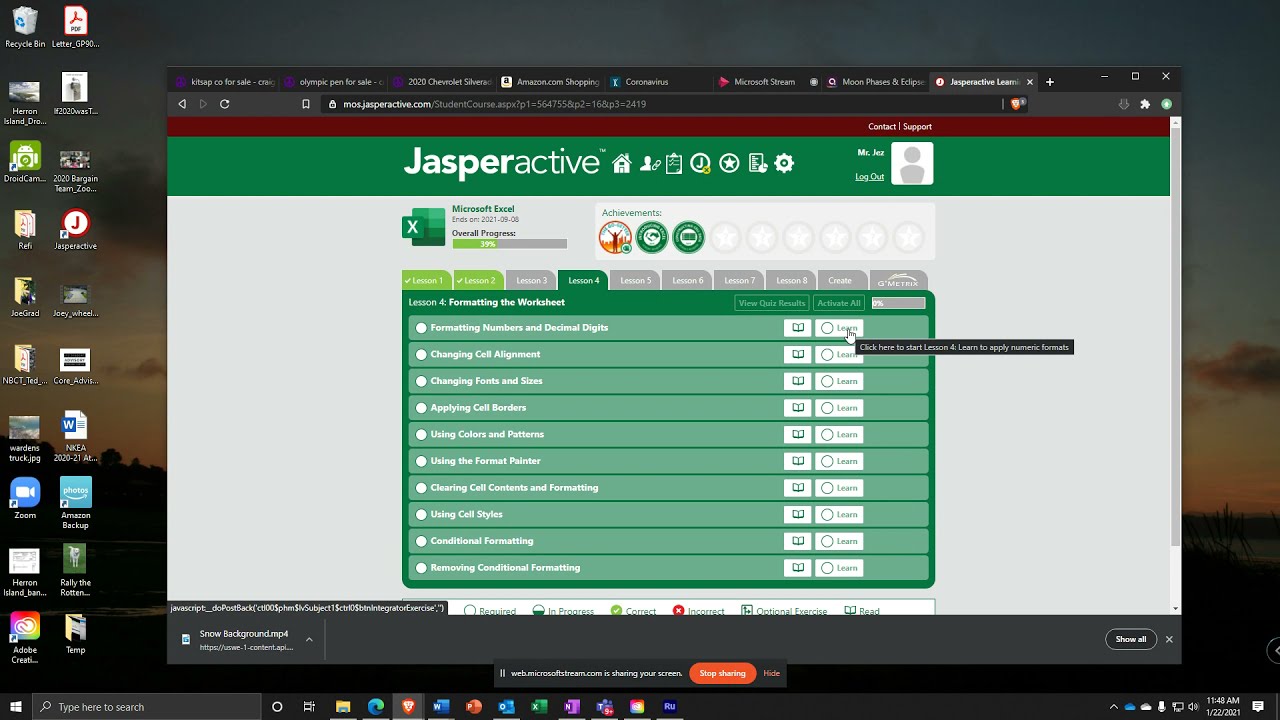Viewport: 1280px width, 720px height.
Task: Click the second green achievement badge
Action: [652, 237]
